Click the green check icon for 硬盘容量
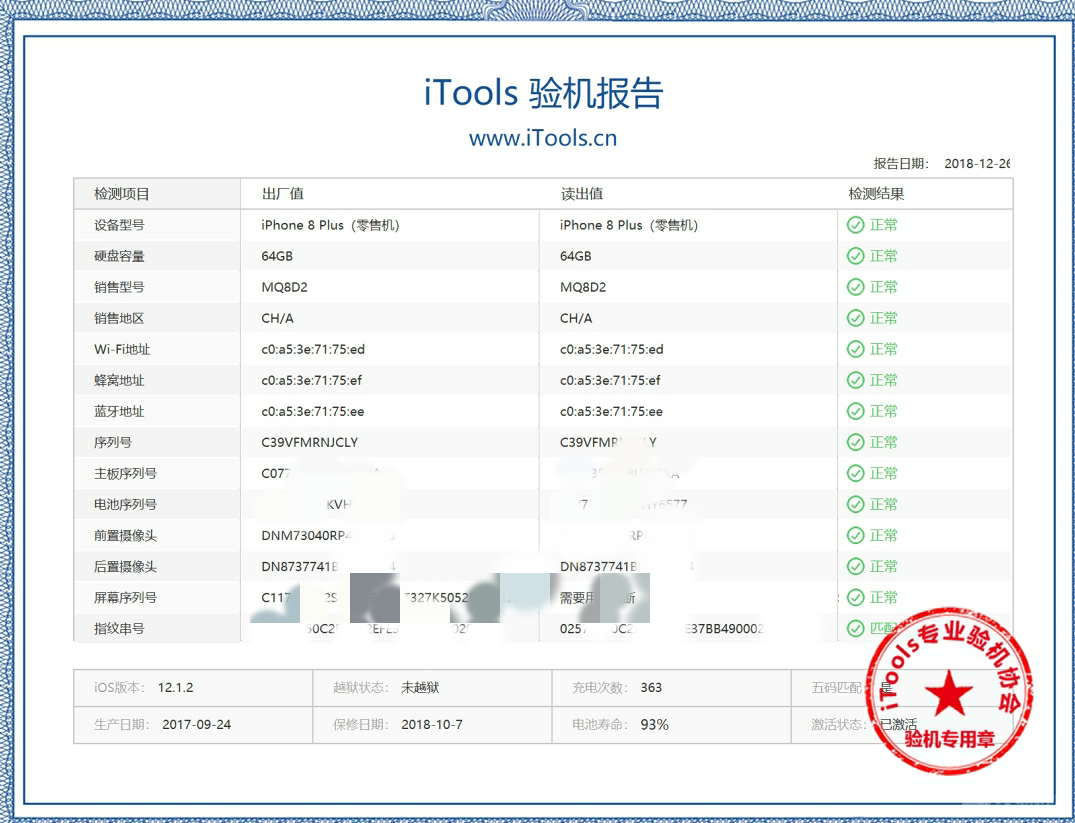The width and height of the screenshot is (1075, 823). click(x=855, y=256)
